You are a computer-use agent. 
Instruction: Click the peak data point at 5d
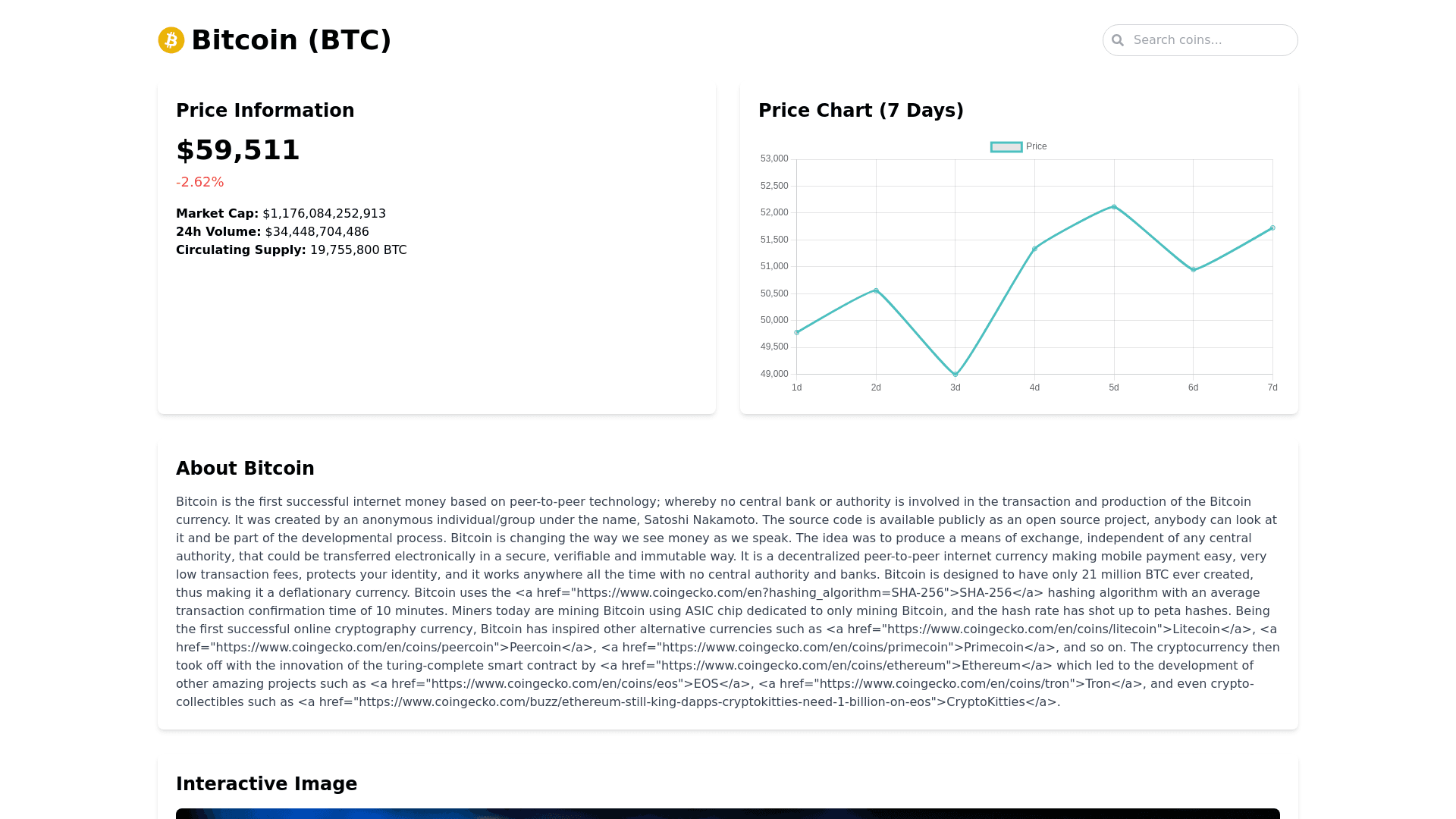(1114, 207)
